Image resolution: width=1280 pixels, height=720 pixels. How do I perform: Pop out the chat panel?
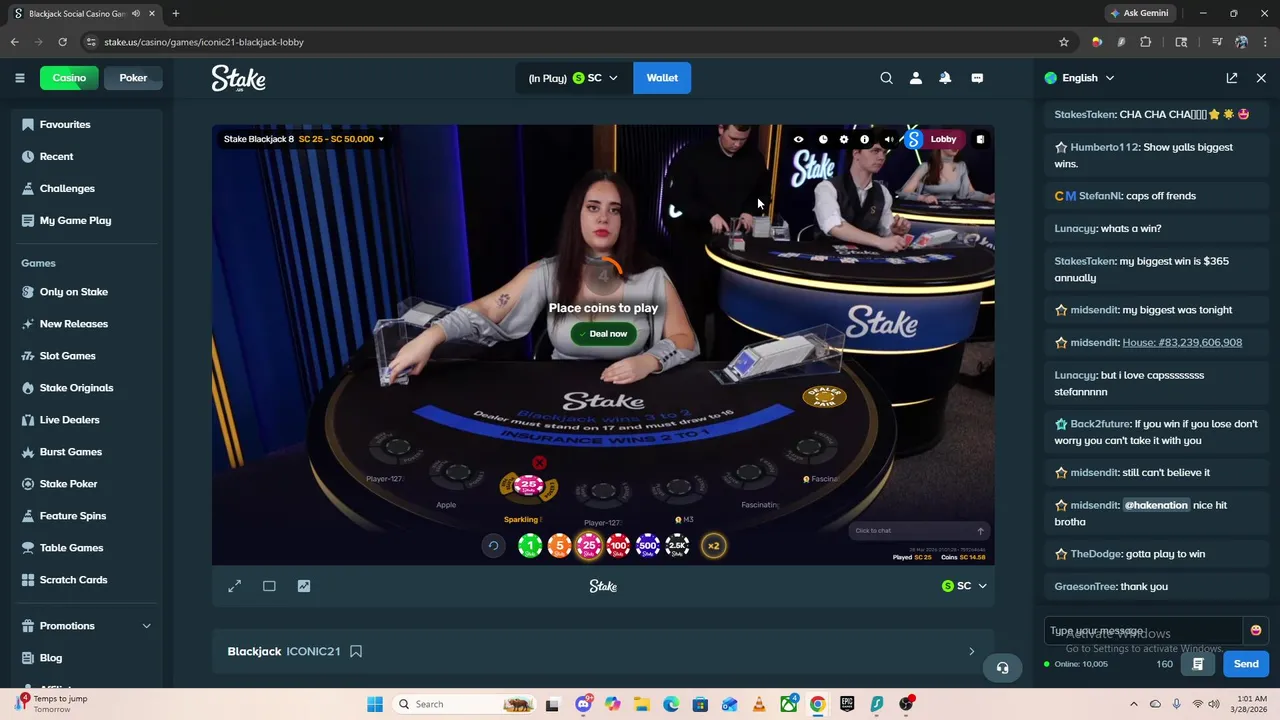coord(1232,78)
